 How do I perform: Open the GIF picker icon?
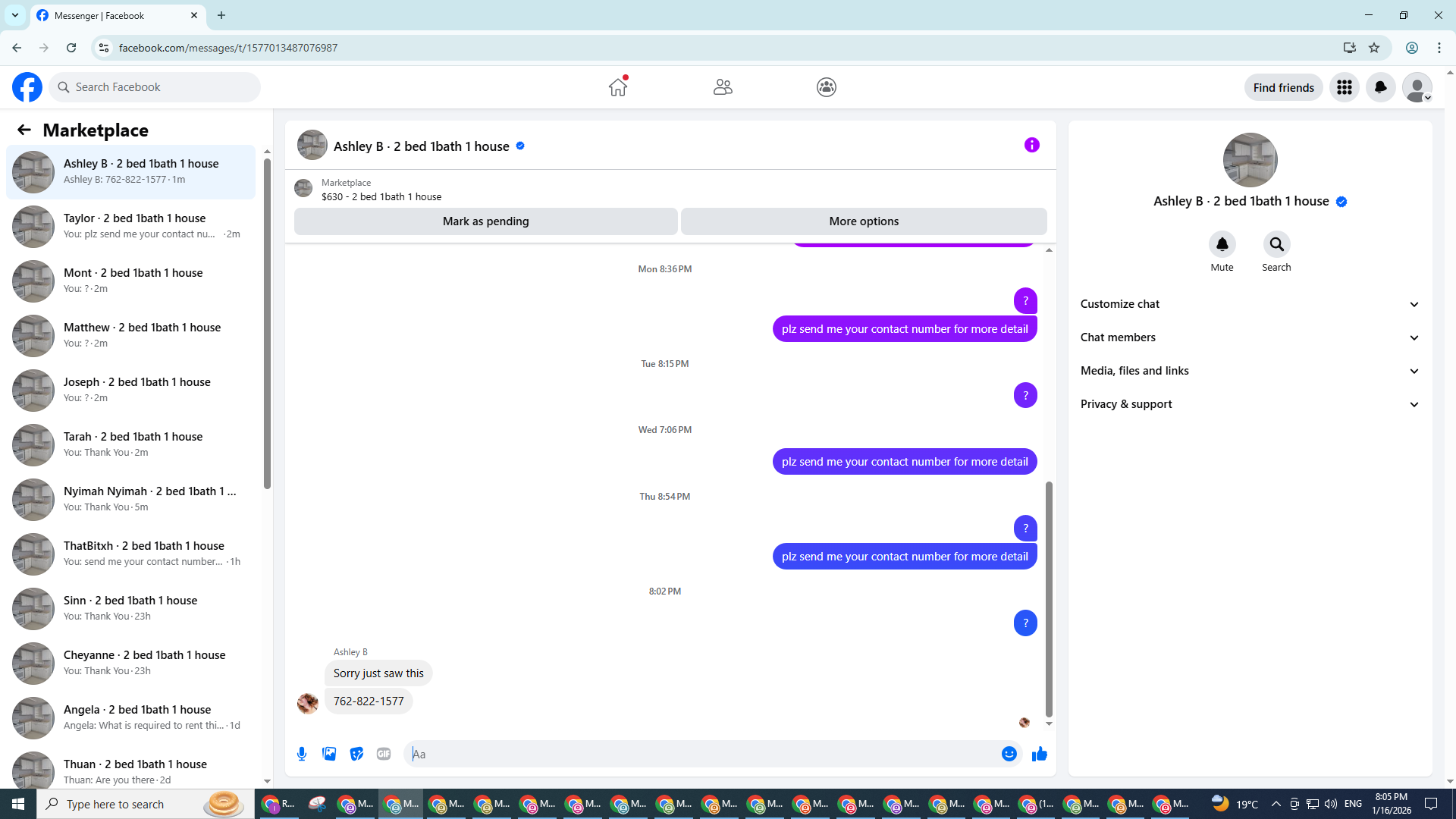pos(384,754)
